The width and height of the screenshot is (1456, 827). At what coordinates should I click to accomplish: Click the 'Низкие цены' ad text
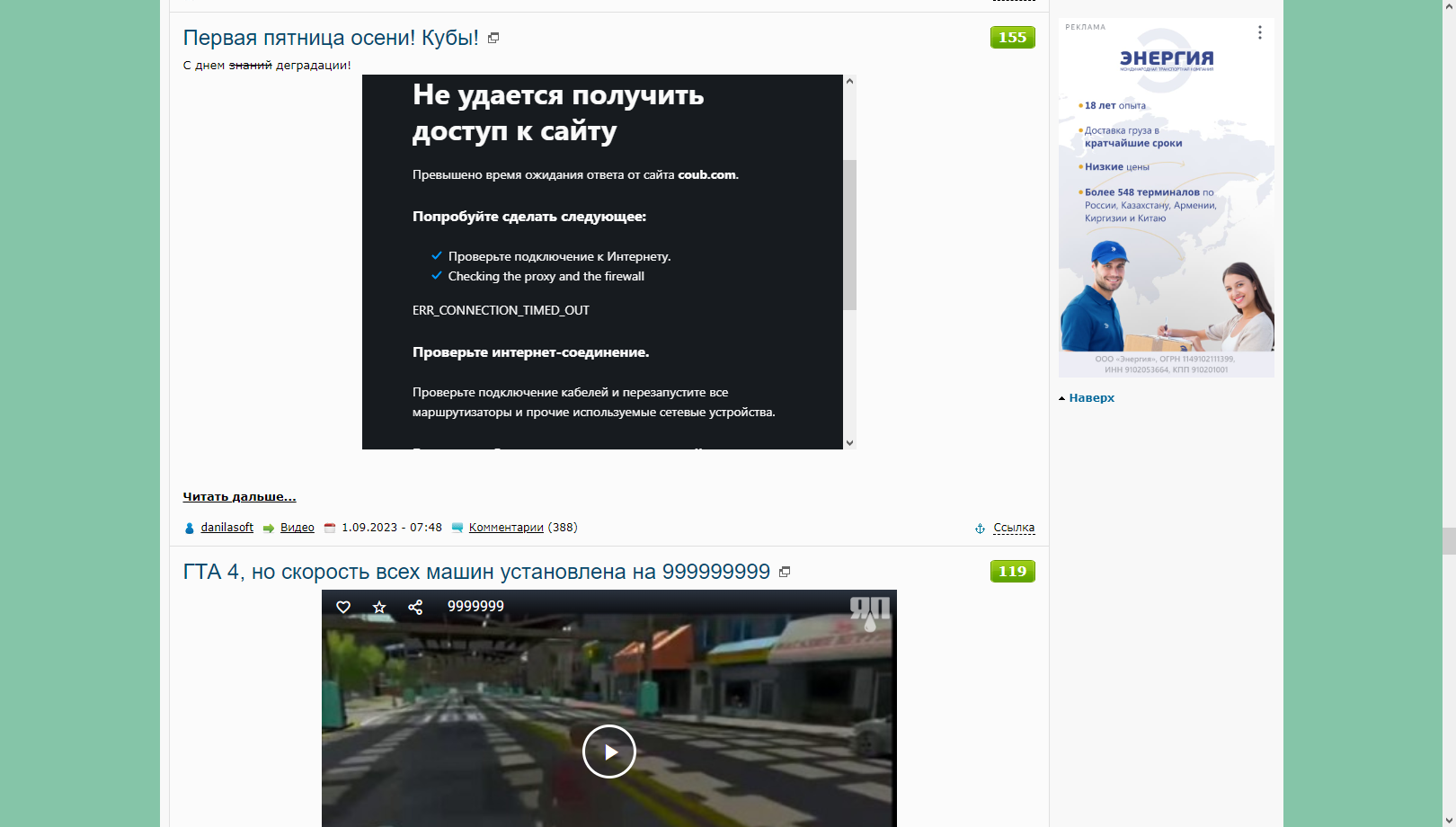click(x=1117, y=166)
